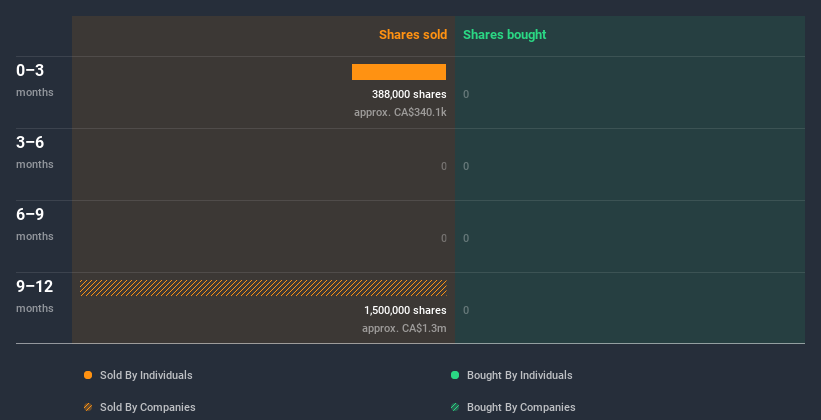
Task: Click the 6–9 months row label
Action: 35,224
